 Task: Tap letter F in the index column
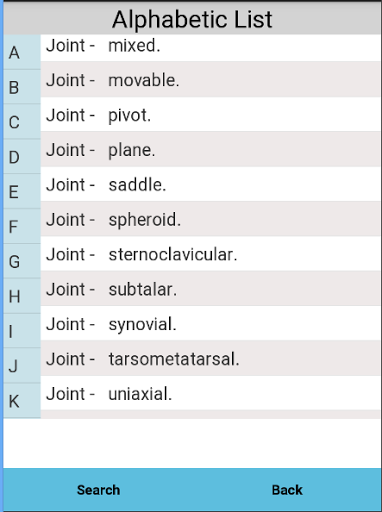point(22,226)
